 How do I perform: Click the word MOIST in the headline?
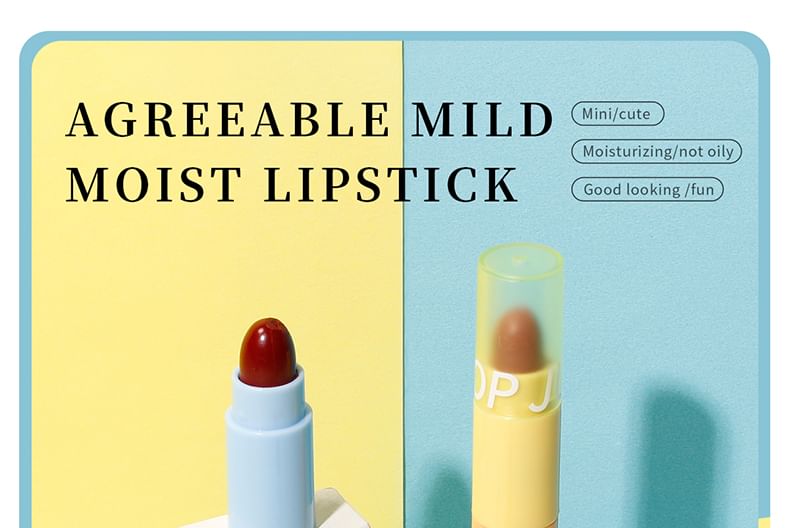[154, 184]
